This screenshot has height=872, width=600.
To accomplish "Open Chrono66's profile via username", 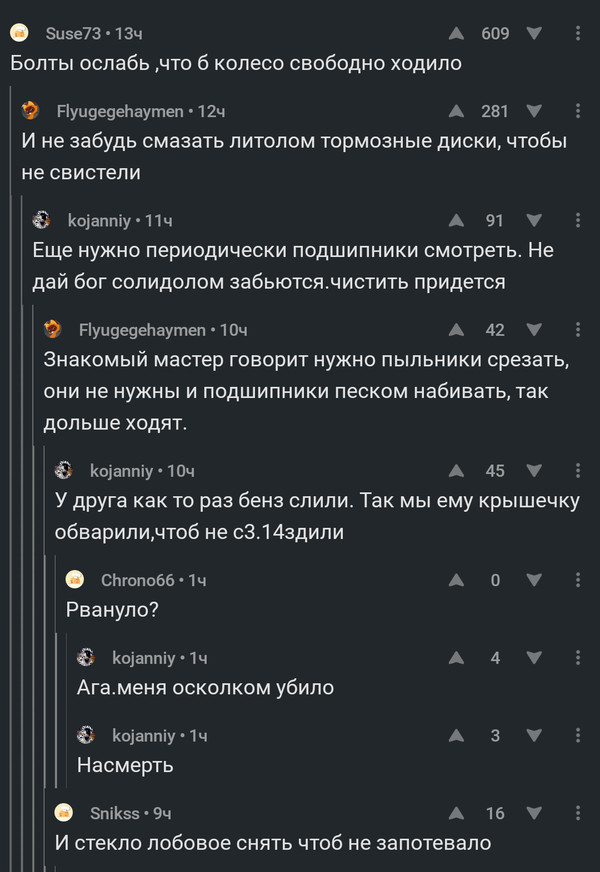I will coord(138,580).
